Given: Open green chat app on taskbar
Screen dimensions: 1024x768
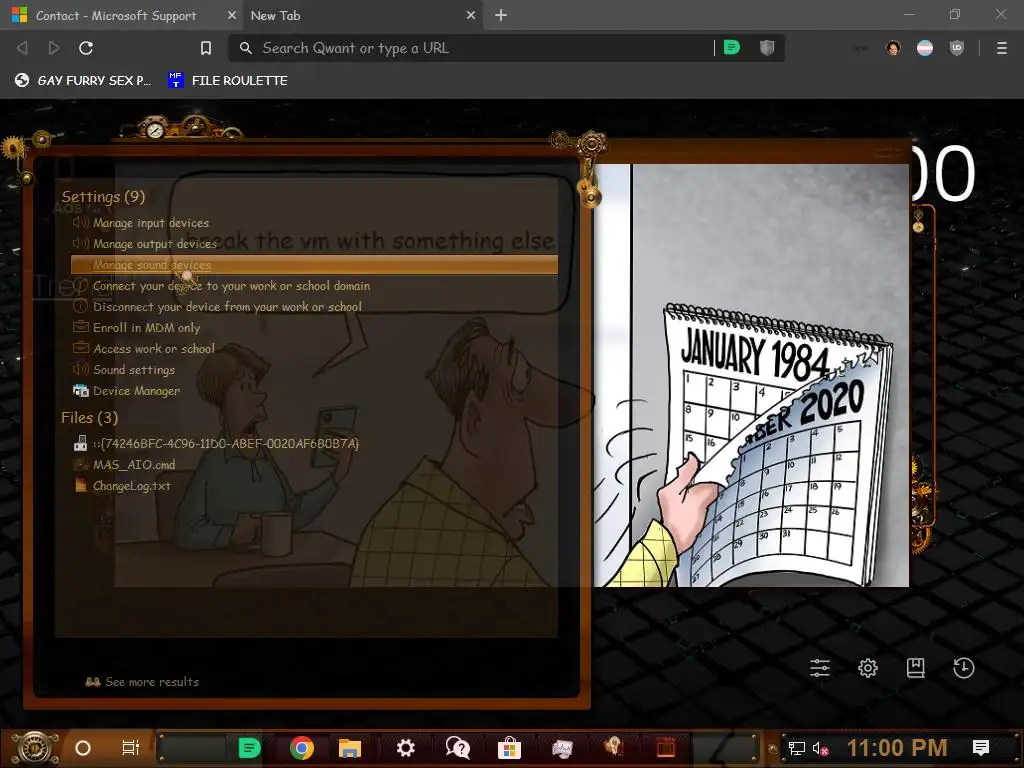Looking at the screenshot, I should (249, 748).
